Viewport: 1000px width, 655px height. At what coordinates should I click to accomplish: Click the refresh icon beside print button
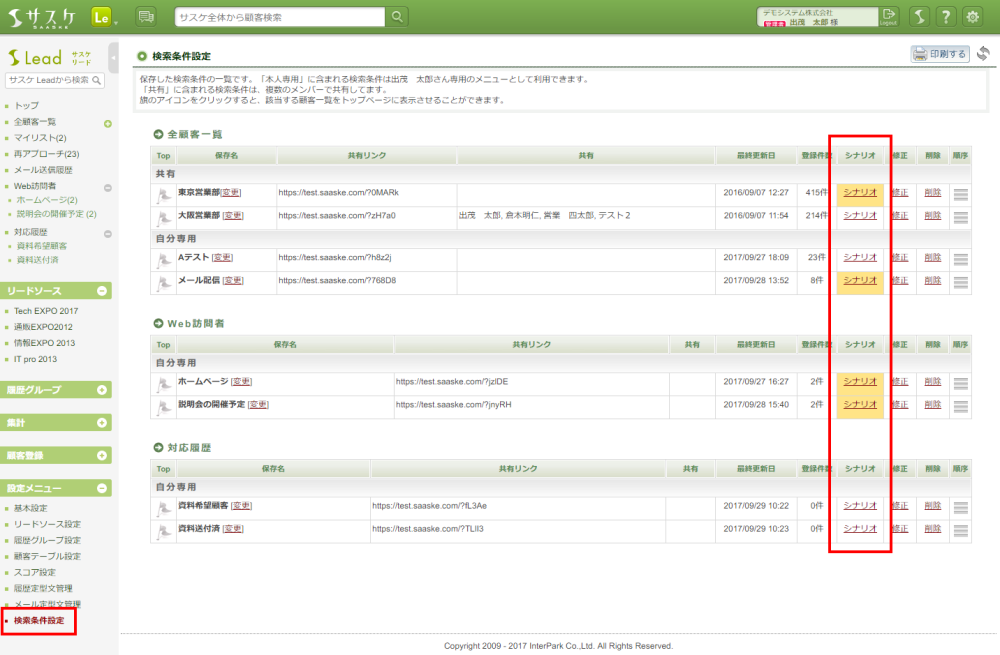tap(983, 54)
